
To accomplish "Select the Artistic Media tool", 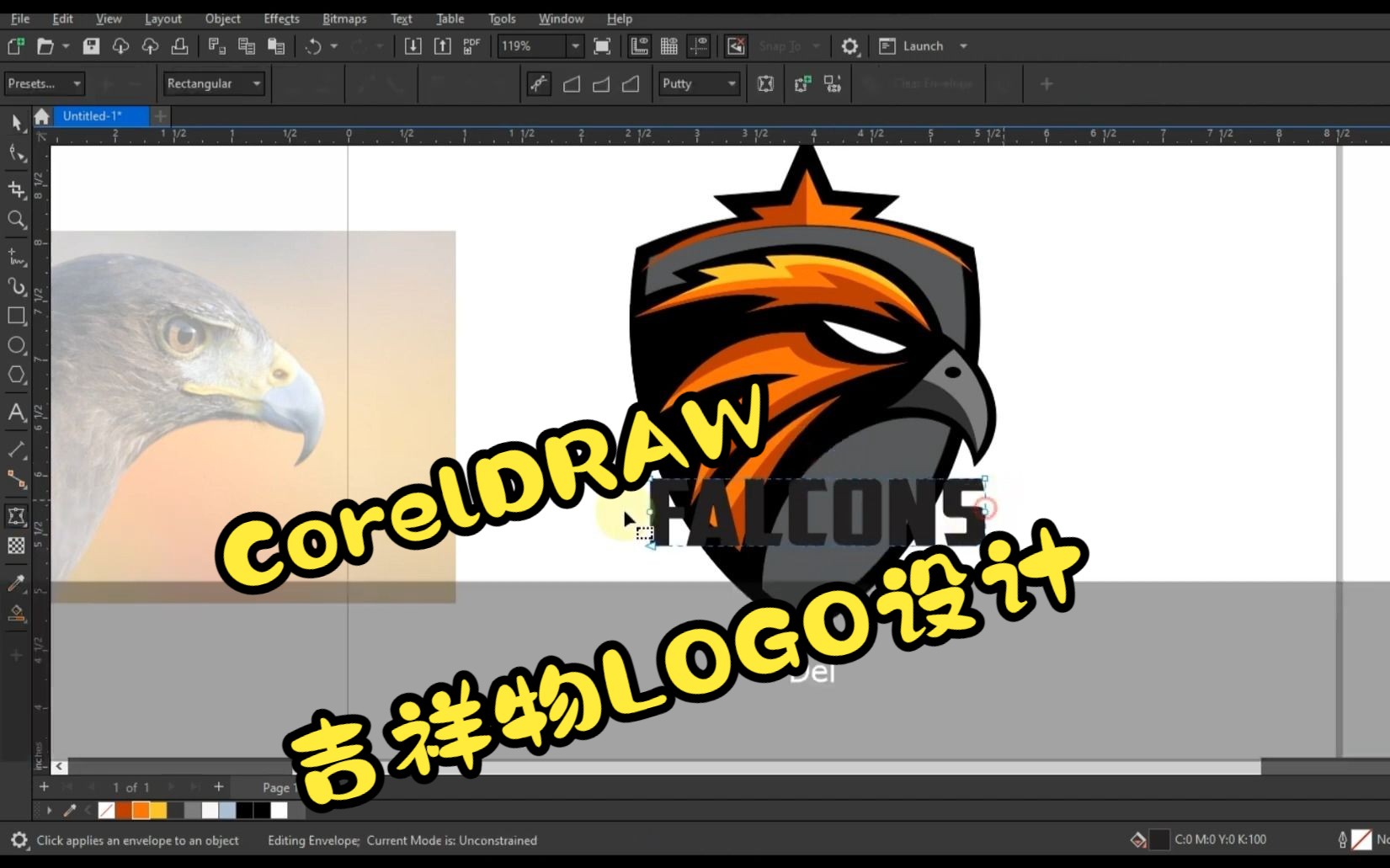I will (x=16, y=286).
